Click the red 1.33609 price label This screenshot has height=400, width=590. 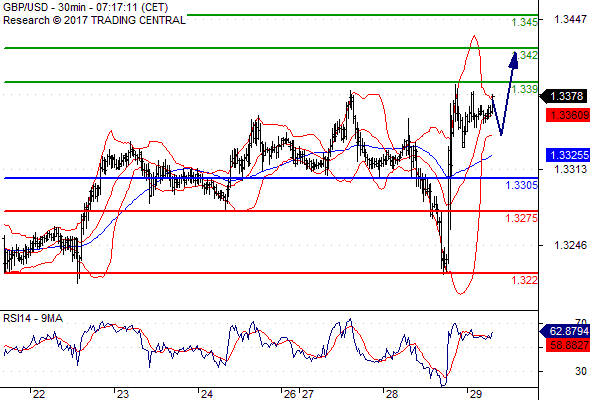tap(568, 115)
